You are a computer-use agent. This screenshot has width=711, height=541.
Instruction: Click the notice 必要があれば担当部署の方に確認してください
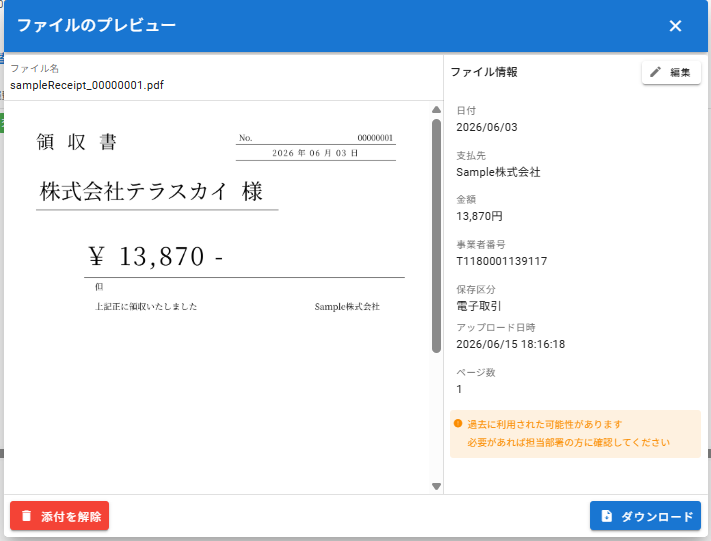(568, 443)
